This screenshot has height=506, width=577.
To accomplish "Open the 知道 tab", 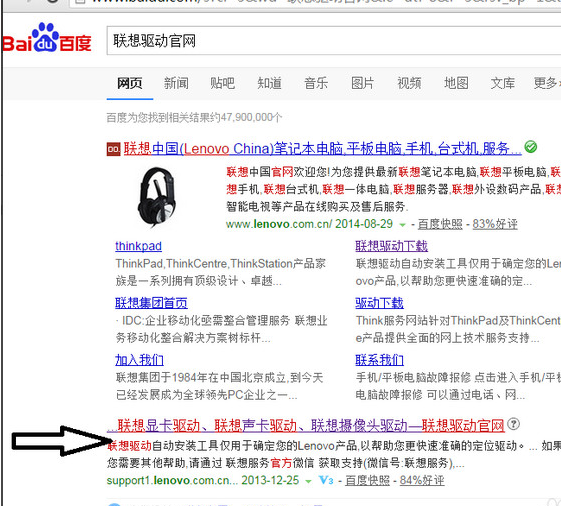I will (x=269, y=83).
